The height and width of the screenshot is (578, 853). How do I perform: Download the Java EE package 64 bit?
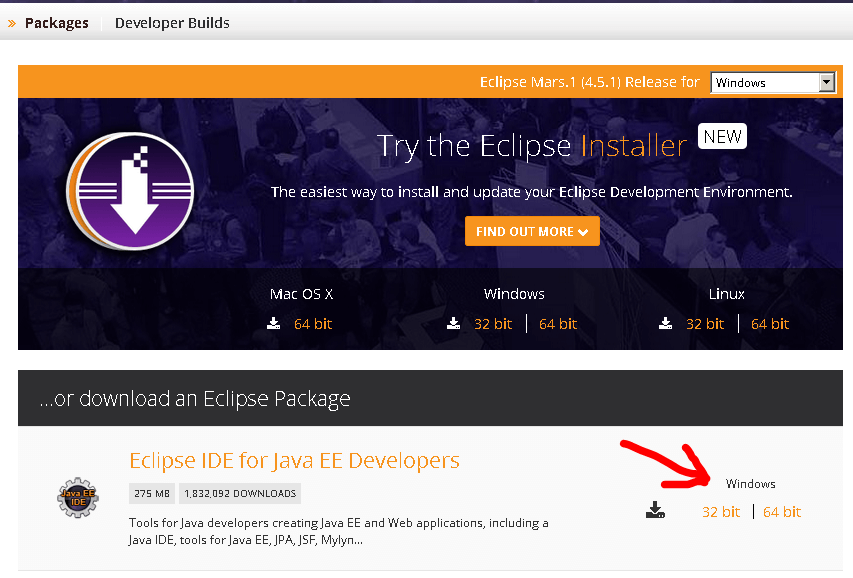[782, 512]
